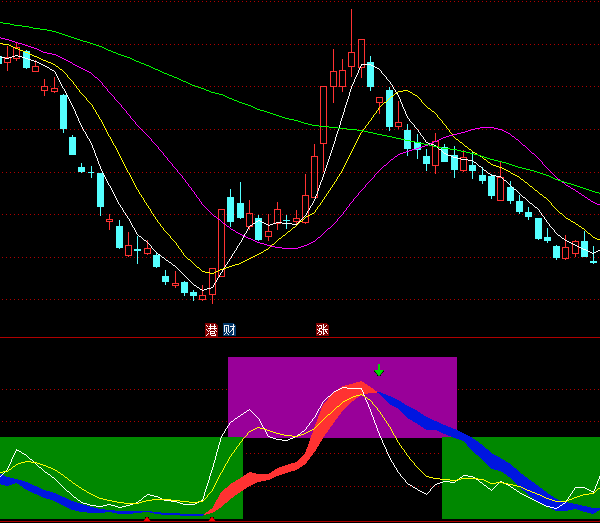Screen dimensions: 600x523
Task: Select the last candlestick at right edge
Action: pos(595,252)
